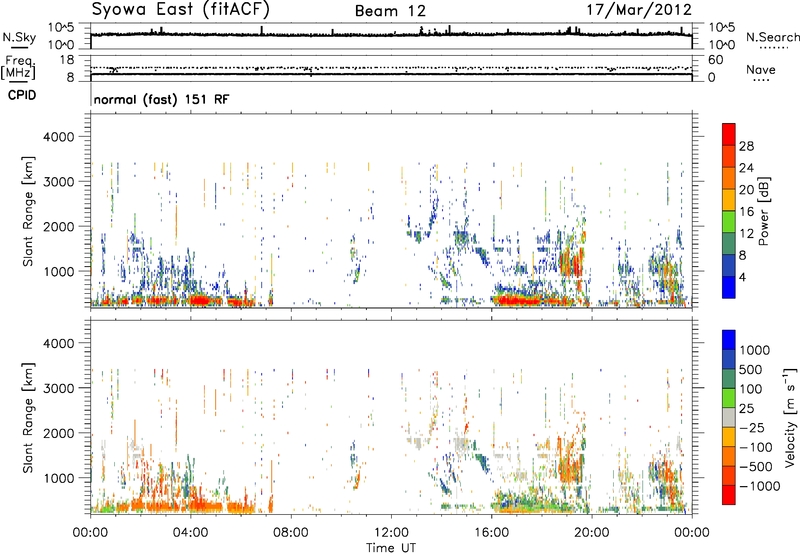The height and width of the screenshot is (554, 800).
Task: Click the 'N.Search' legend label
Action: click(772, 37)
